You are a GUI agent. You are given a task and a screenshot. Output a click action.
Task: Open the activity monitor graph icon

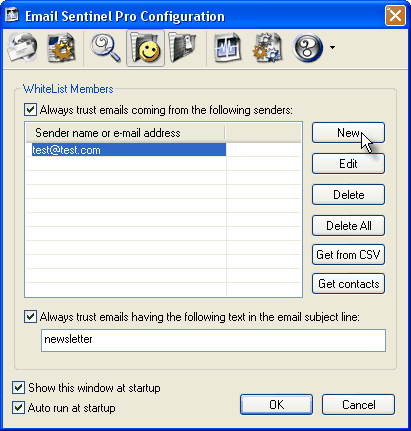(228, 48)
